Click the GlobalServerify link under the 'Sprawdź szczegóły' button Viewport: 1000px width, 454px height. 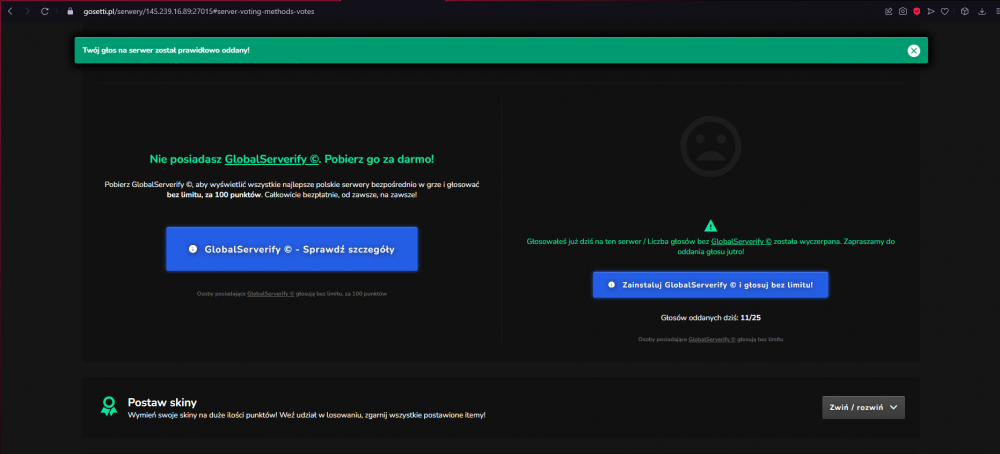[x=270, y=294]
